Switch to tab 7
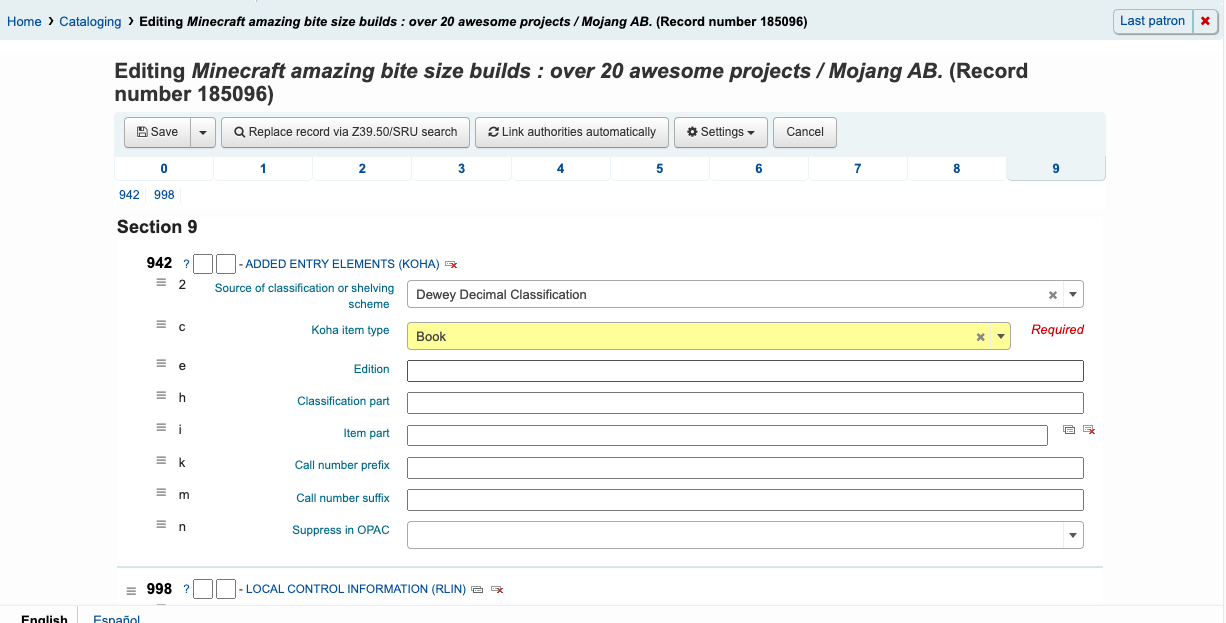The image size is (1226, 623). (x=857, y=169)
